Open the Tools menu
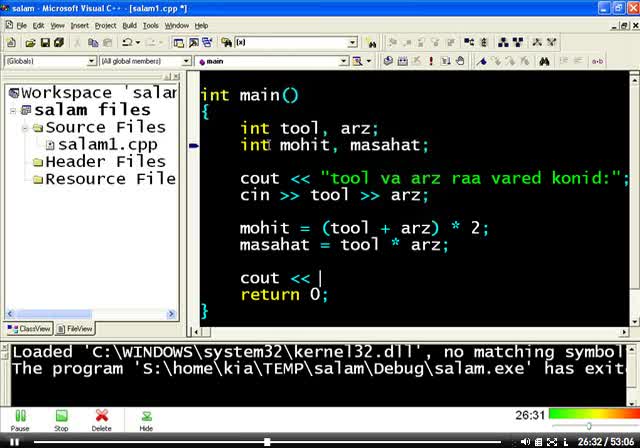 pos(151,26)
